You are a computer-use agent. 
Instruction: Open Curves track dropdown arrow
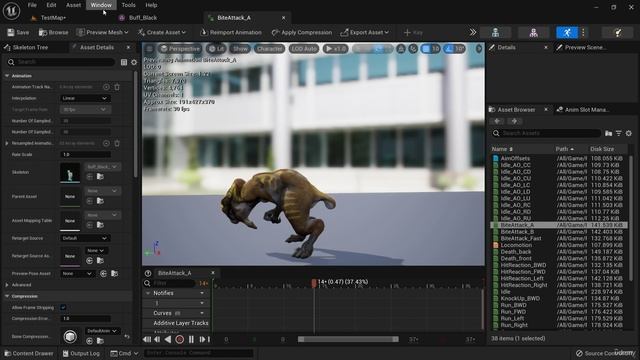[202, 313]
